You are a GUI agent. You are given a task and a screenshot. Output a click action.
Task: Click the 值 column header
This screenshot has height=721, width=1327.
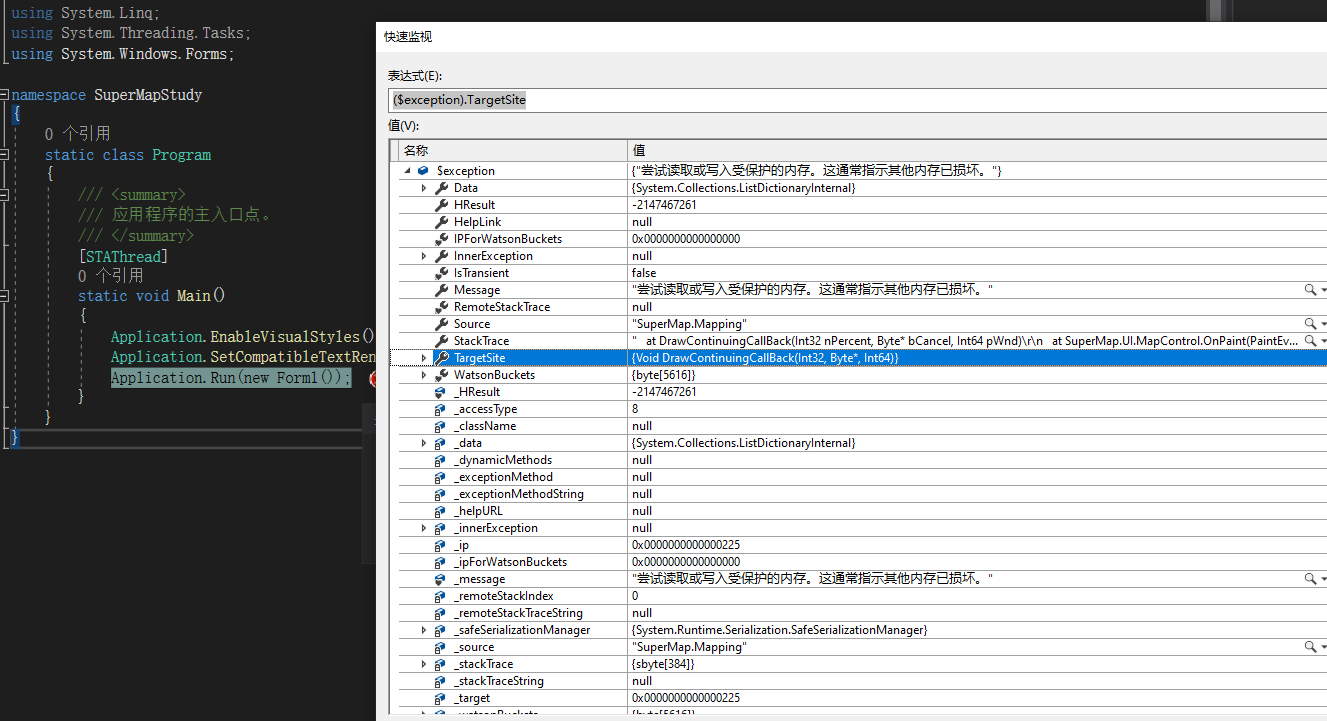coord(977,150)
